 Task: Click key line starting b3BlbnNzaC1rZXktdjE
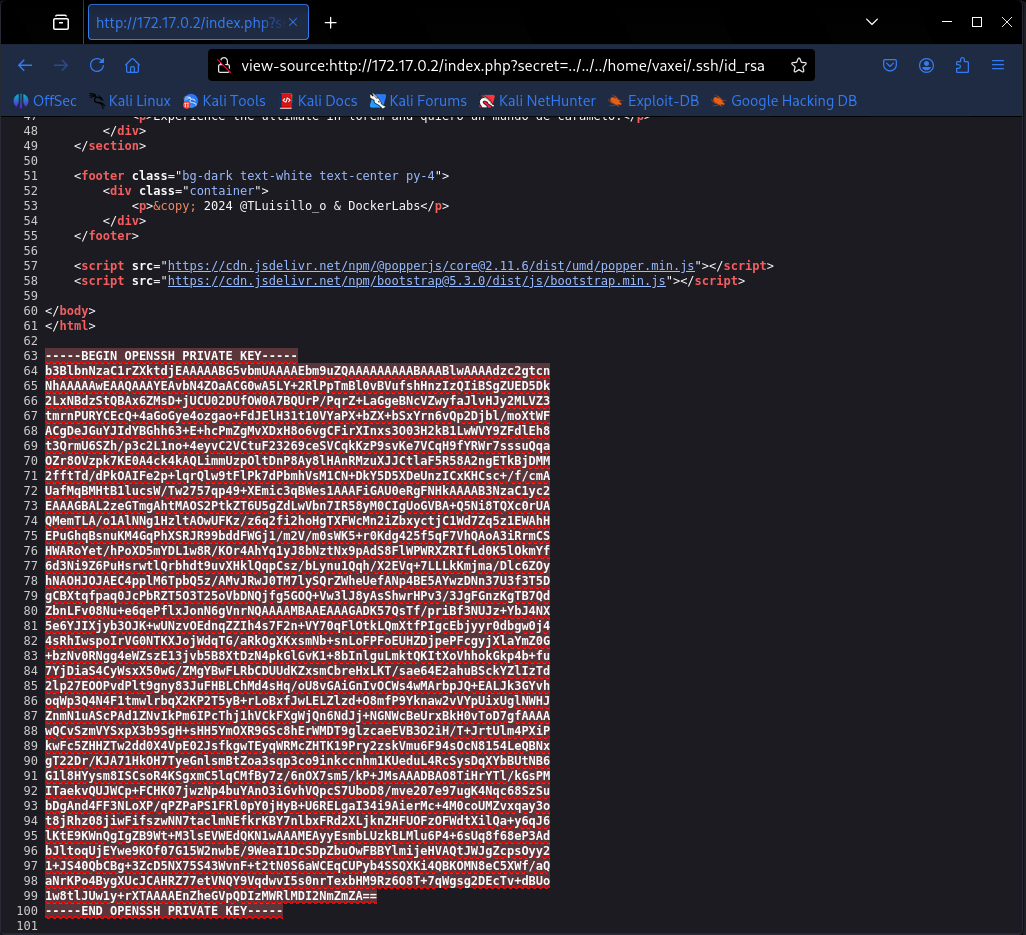click(298, 371)
